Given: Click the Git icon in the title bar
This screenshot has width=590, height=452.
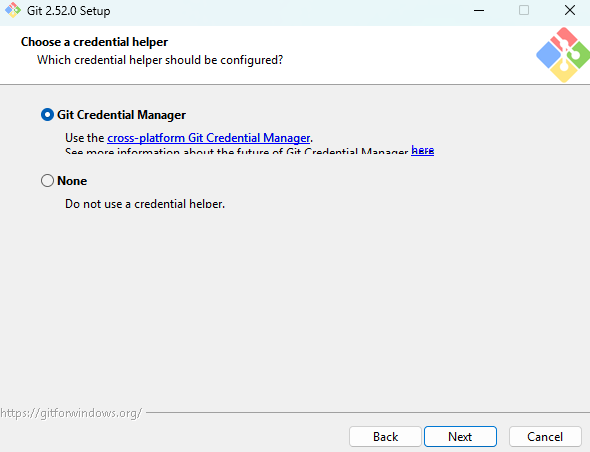Looking at the screenshot, I should (13, 10).
